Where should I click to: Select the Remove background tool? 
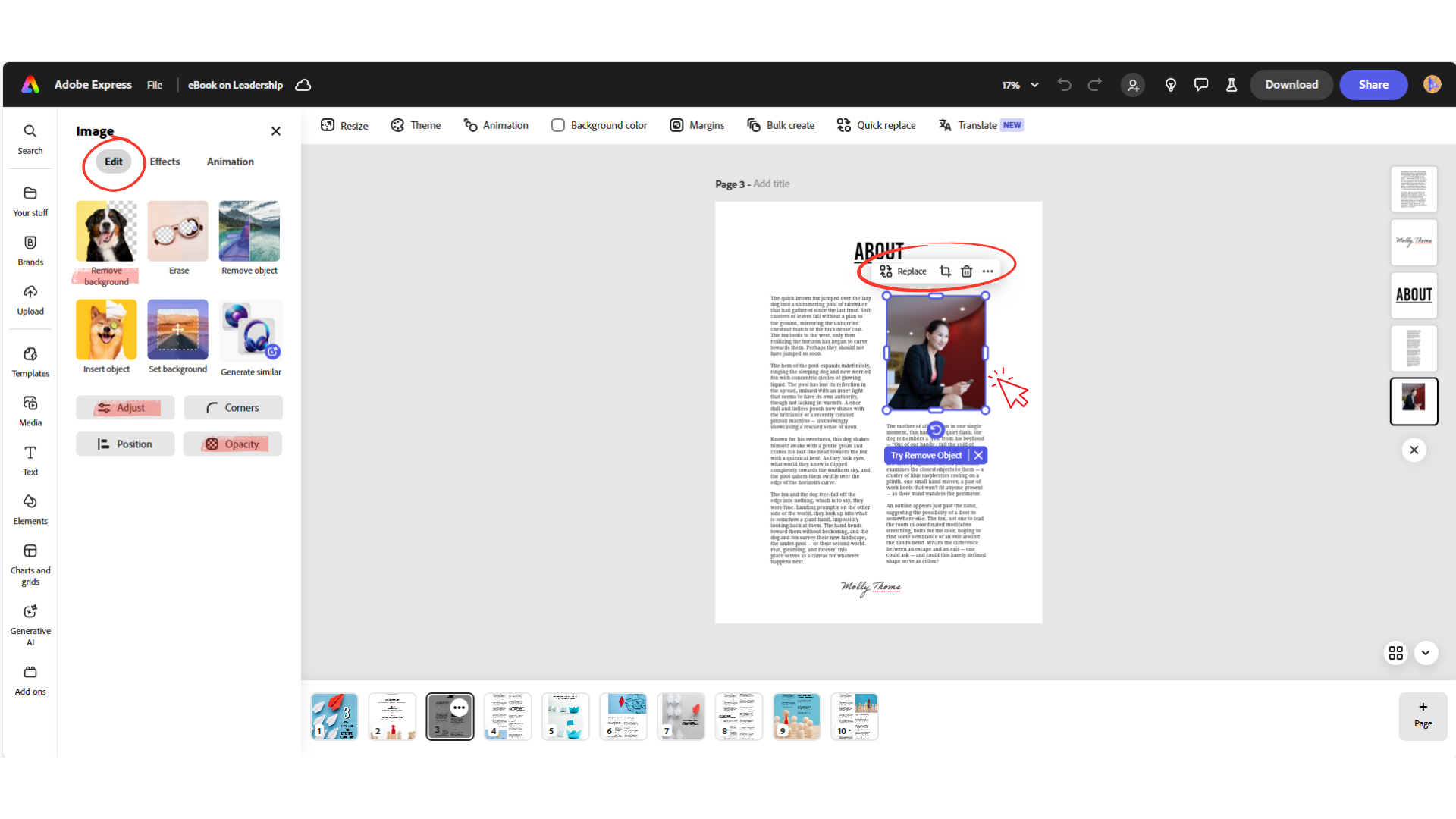(x=105, y=231)
